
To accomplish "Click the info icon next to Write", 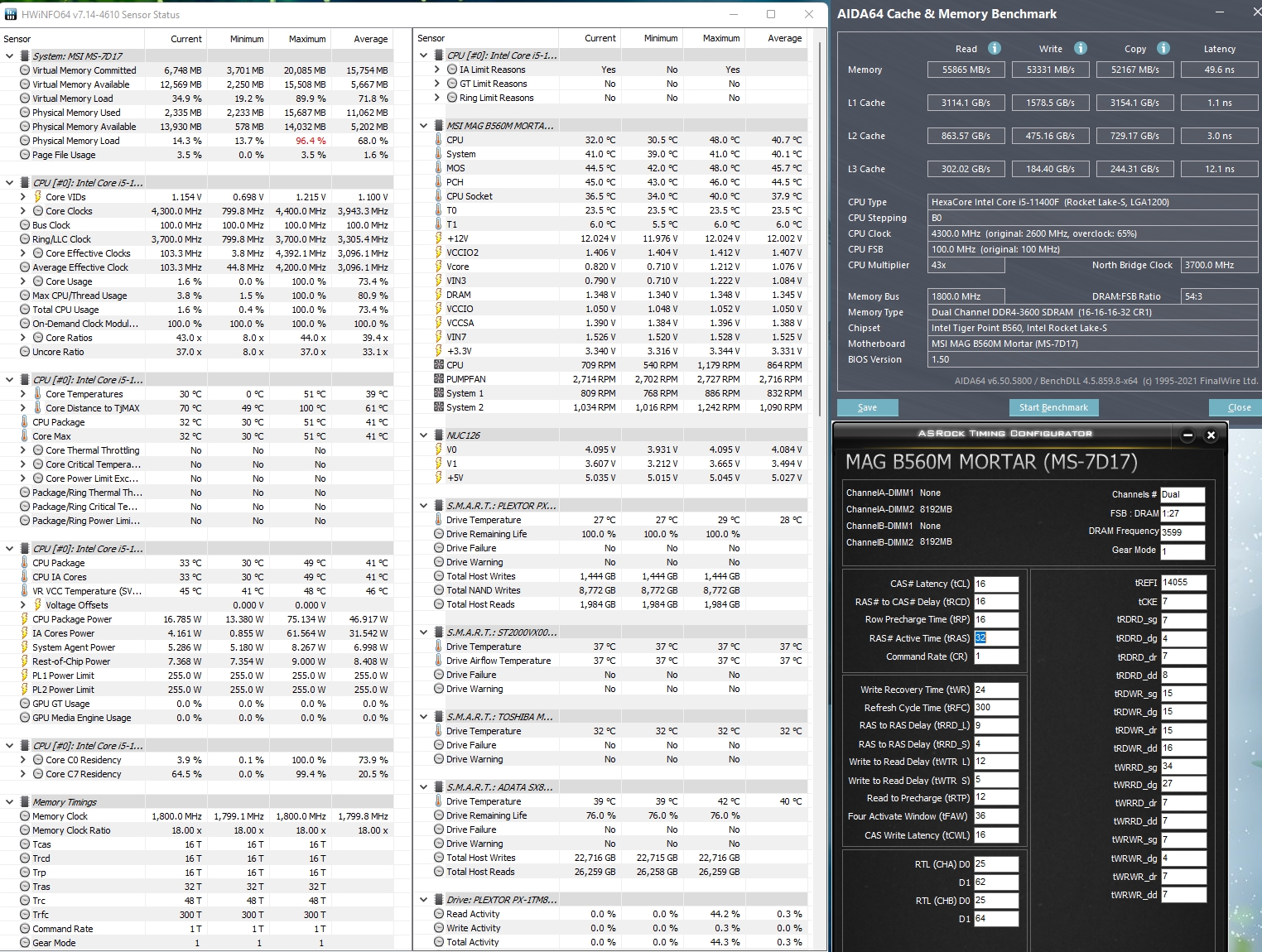I will (1081, 48).
